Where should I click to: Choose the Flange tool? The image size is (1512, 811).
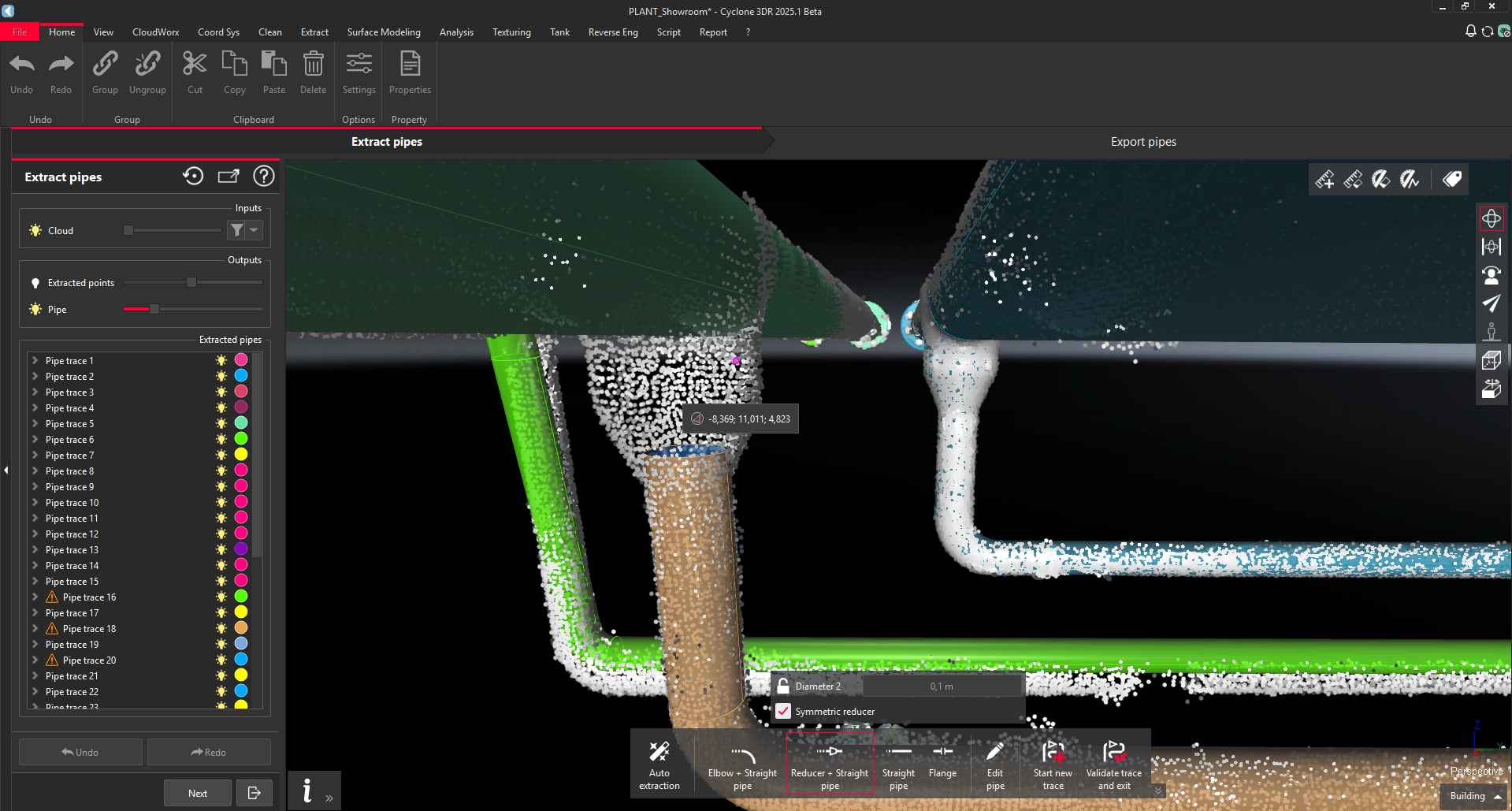942,762
